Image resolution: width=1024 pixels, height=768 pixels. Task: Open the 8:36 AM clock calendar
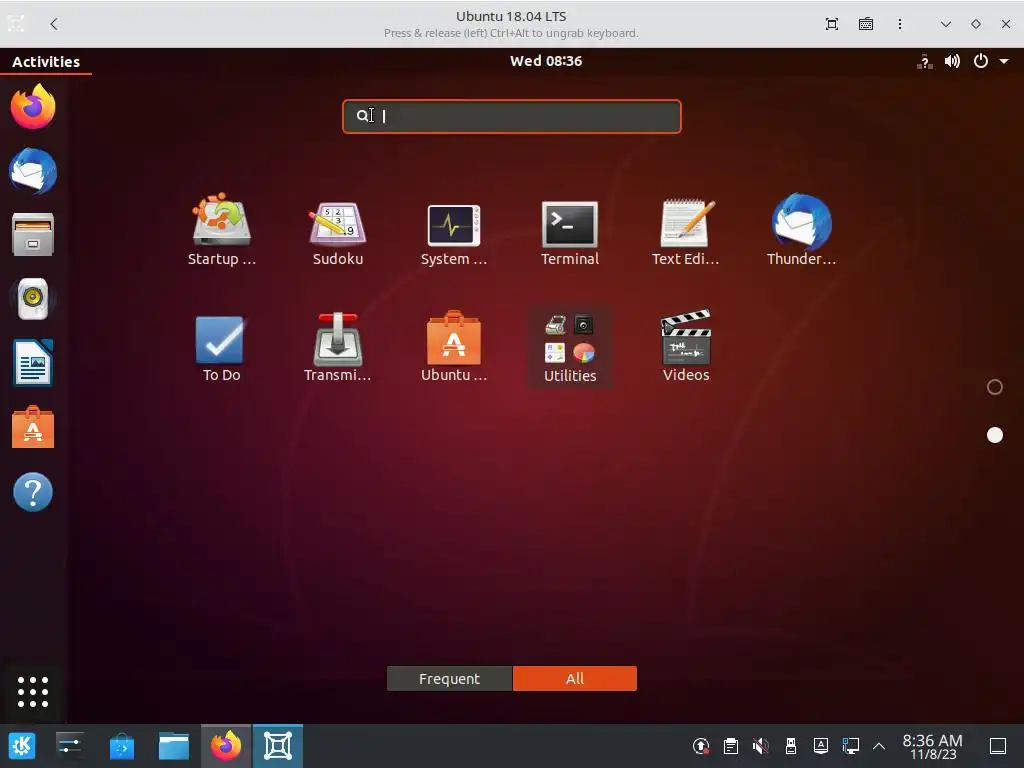pos(933,746)
